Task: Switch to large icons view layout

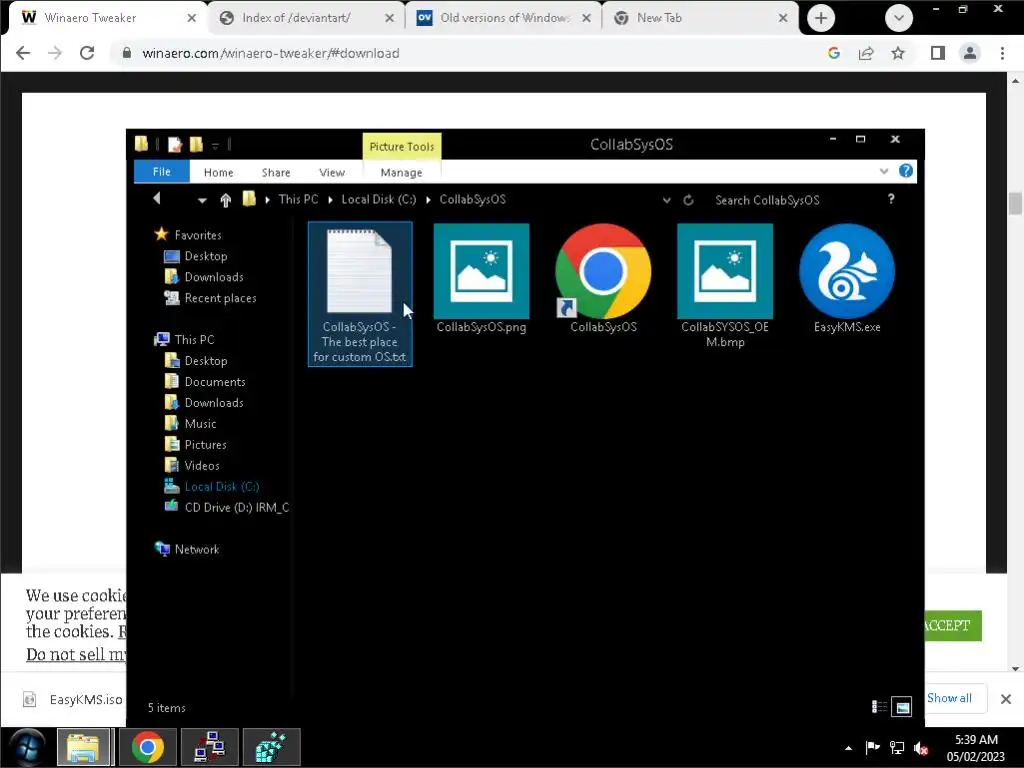Action: click(902, 706)
